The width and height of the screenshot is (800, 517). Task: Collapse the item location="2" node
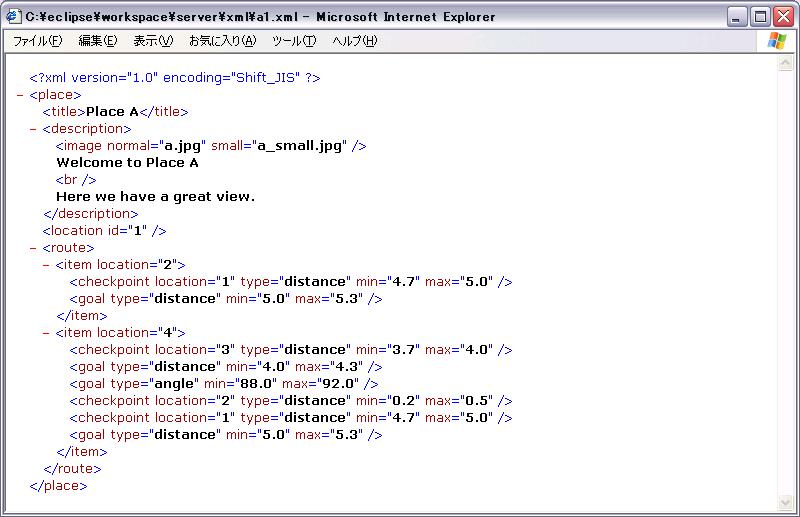point(46,265)
